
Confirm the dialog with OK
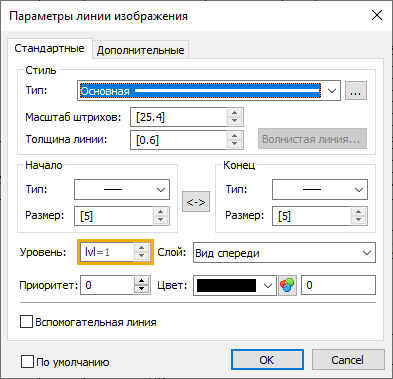[267, 360]
